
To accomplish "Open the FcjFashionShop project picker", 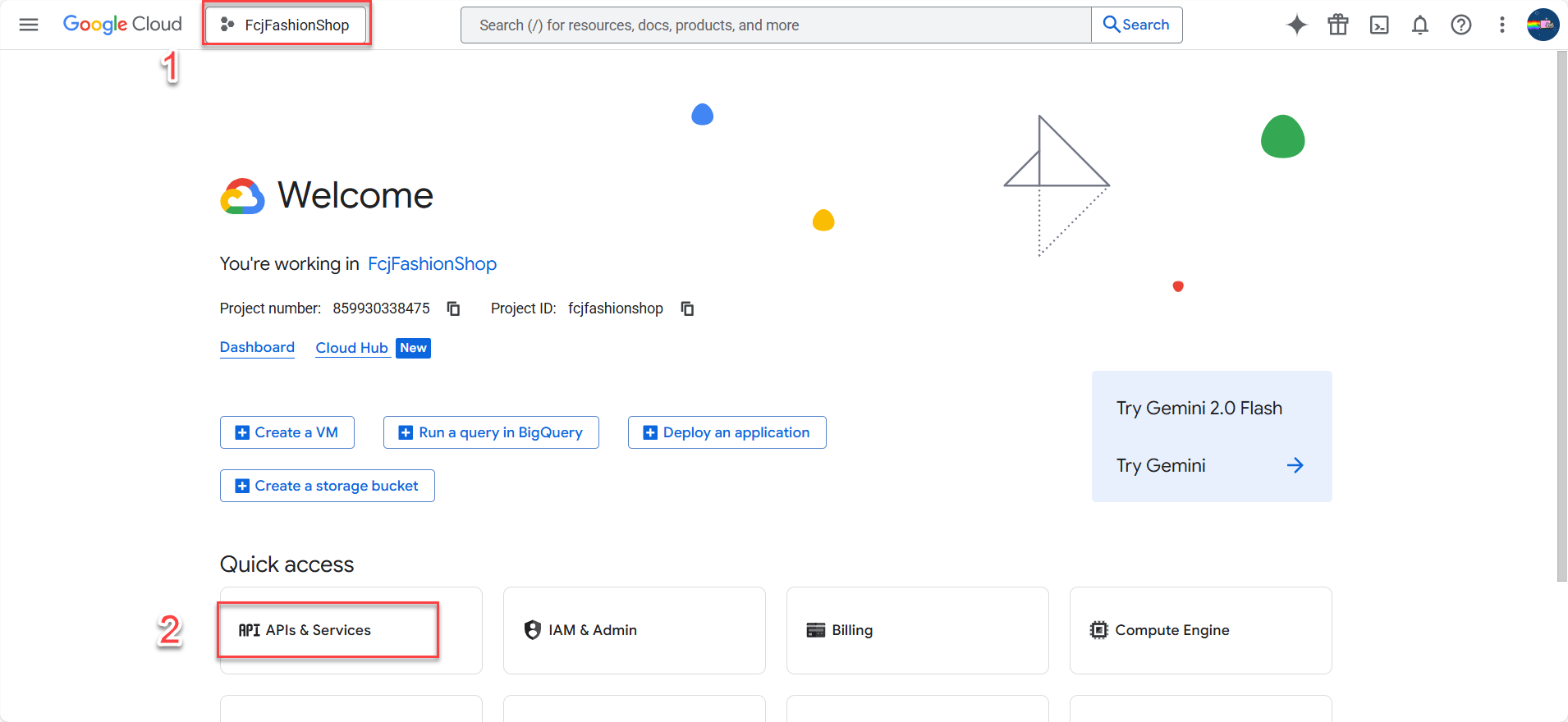I will tap(286, 25).
